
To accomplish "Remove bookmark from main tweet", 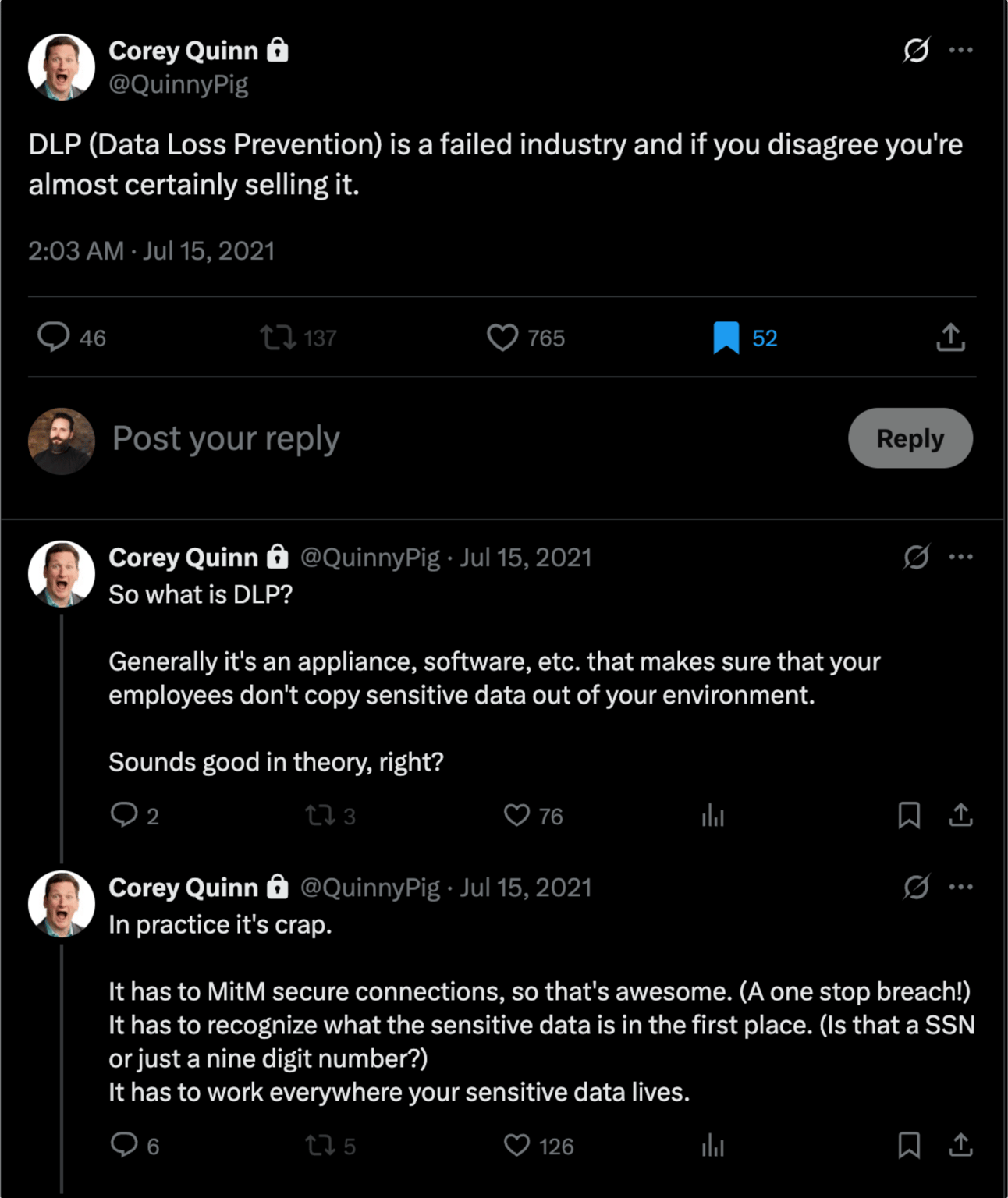I will click(x=726, y=338).
